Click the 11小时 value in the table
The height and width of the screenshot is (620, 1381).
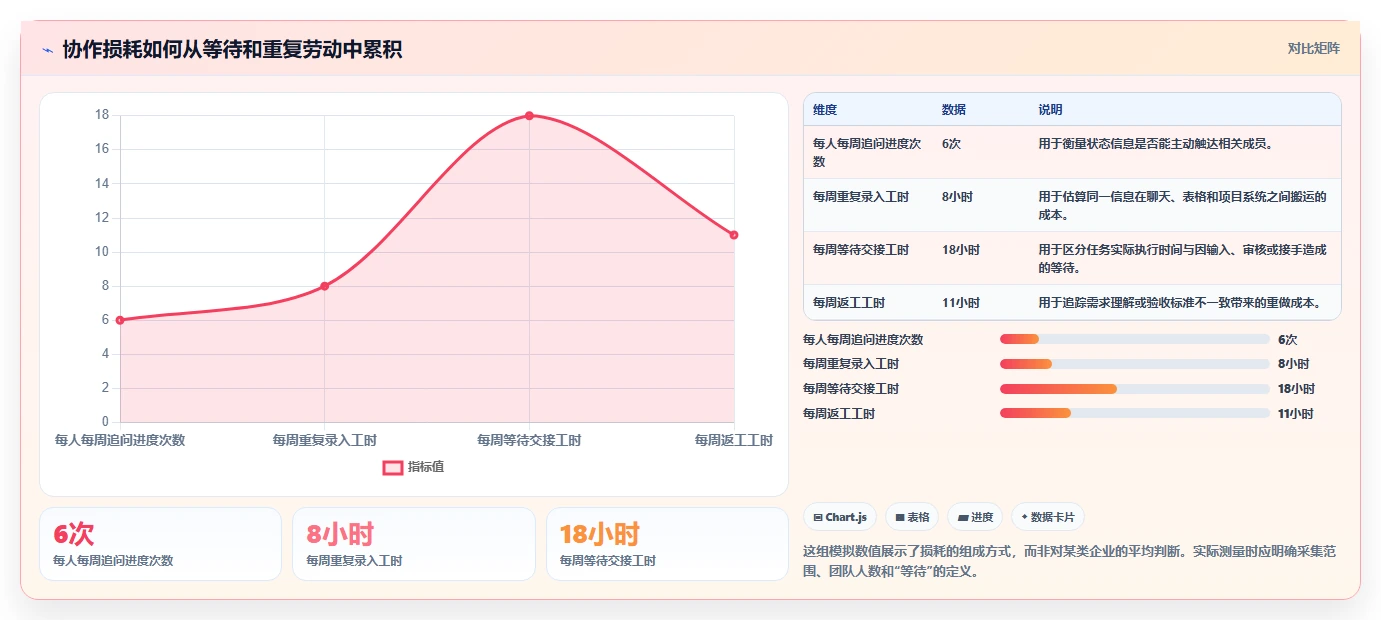[961, 303]
